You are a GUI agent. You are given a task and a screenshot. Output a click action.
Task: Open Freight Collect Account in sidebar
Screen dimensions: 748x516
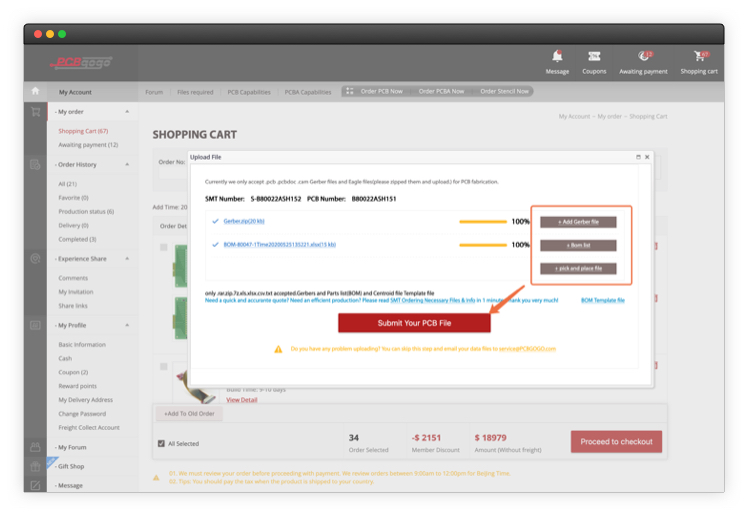pos(89,428)
